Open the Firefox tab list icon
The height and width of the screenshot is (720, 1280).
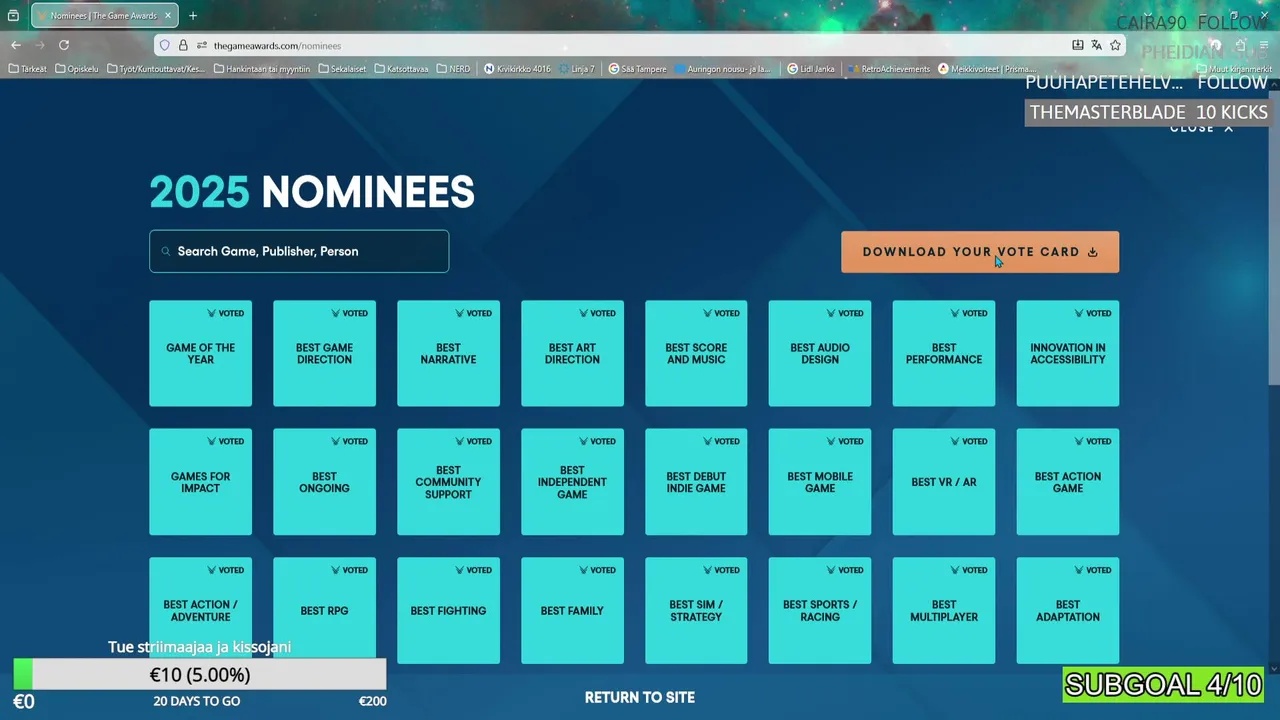[13, 15]
